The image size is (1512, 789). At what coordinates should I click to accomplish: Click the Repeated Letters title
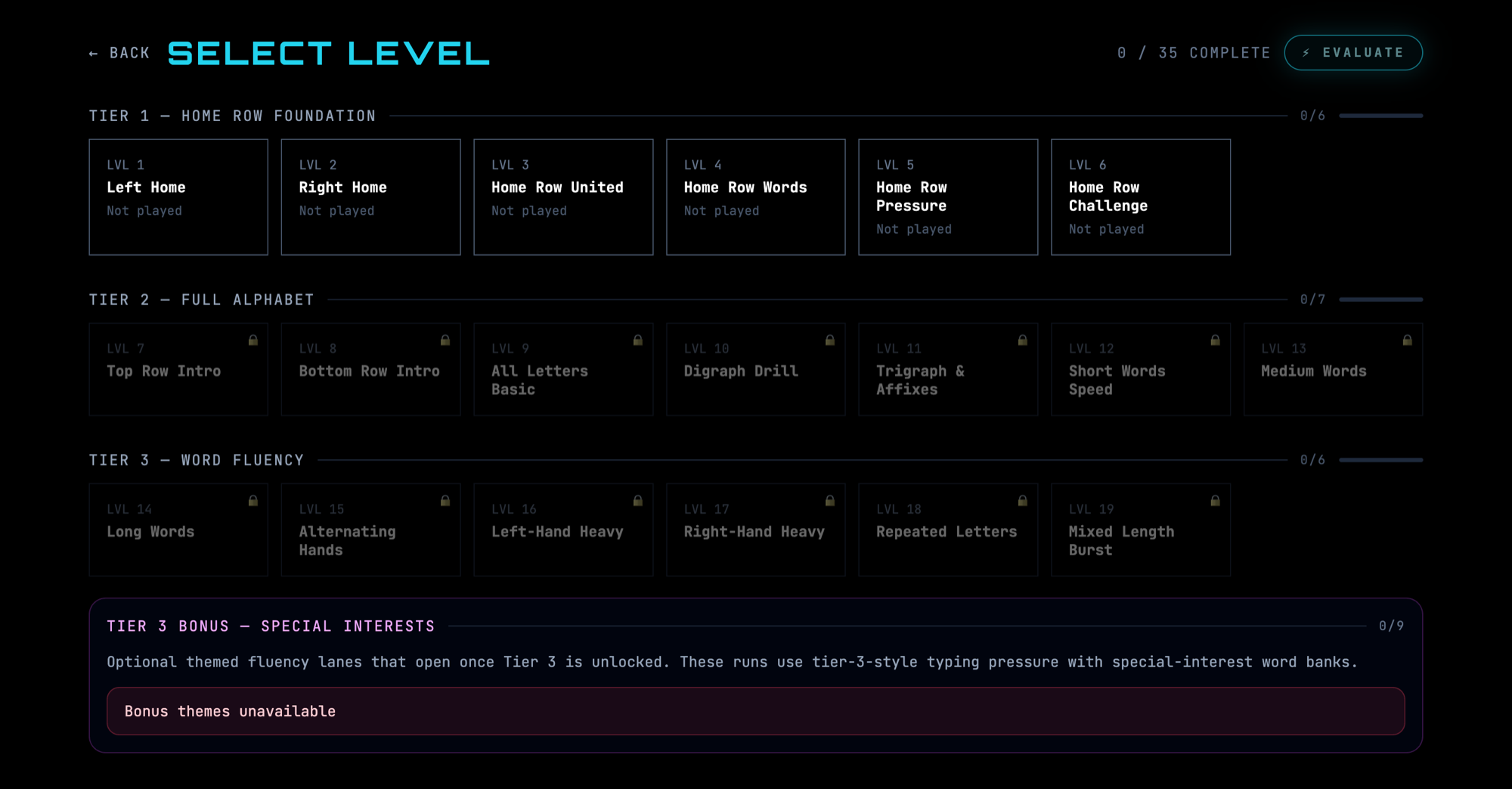point(947,532)
